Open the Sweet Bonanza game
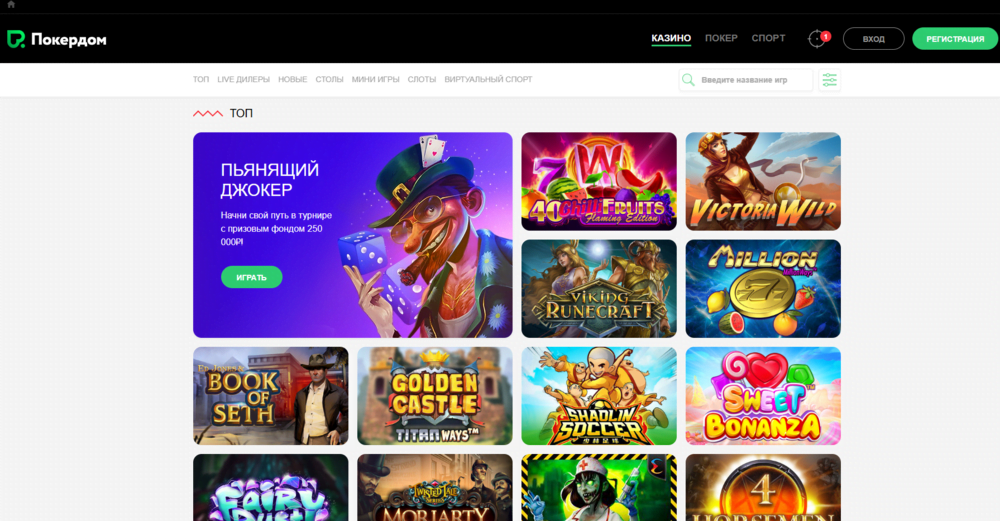 [763, 396]
